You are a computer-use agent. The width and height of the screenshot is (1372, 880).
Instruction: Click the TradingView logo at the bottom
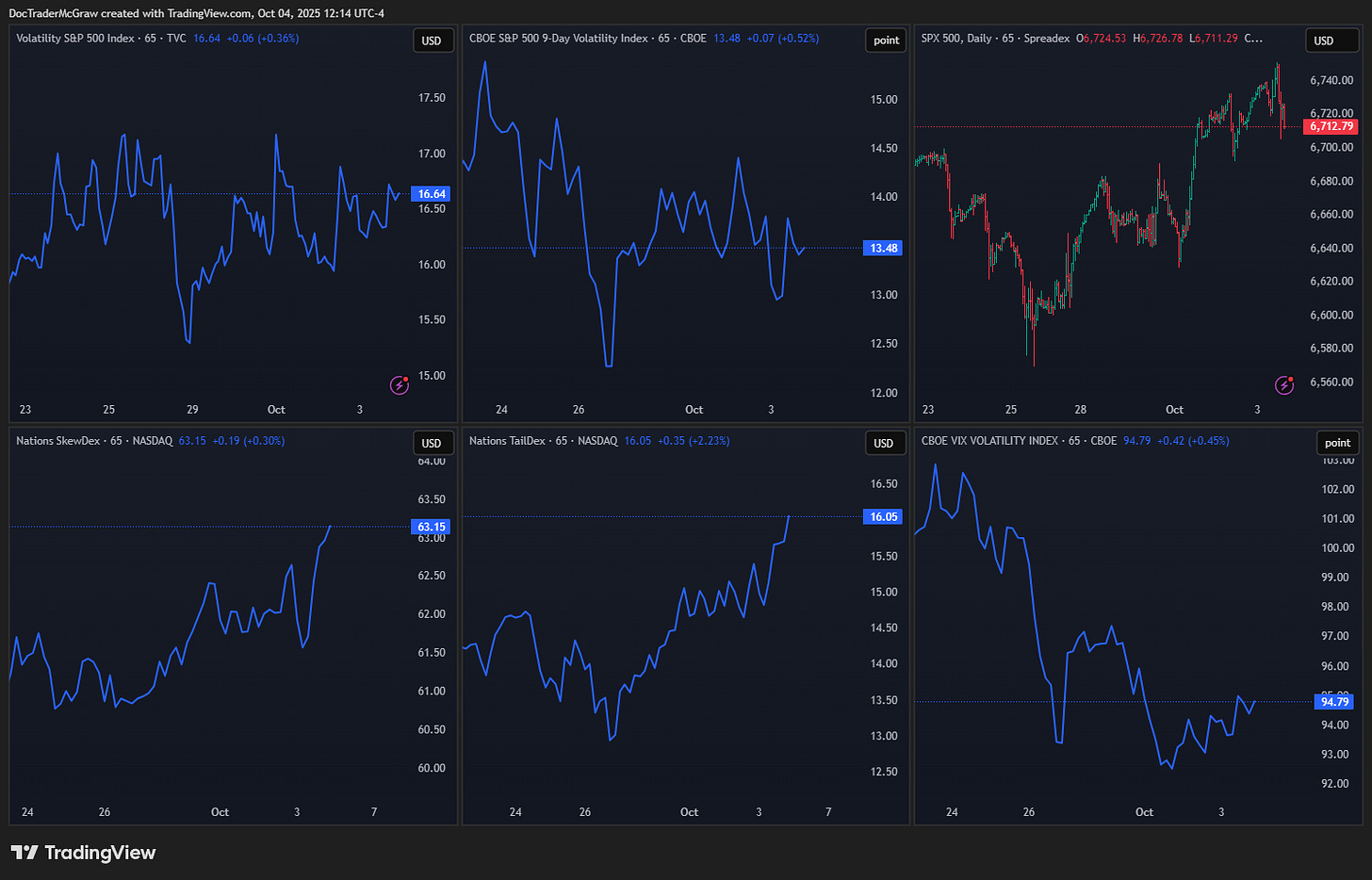[83, 853]
